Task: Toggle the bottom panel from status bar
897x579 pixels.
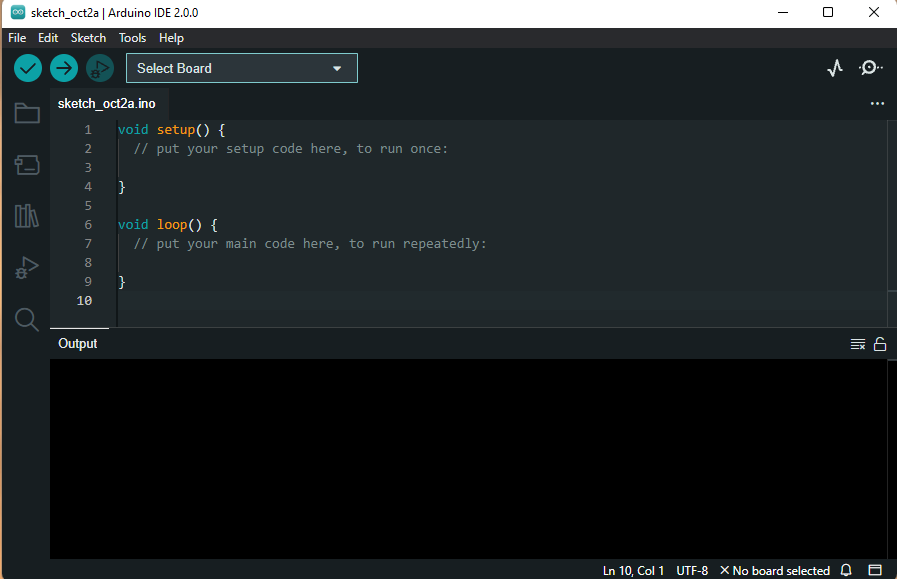Action: coord(875,570)
